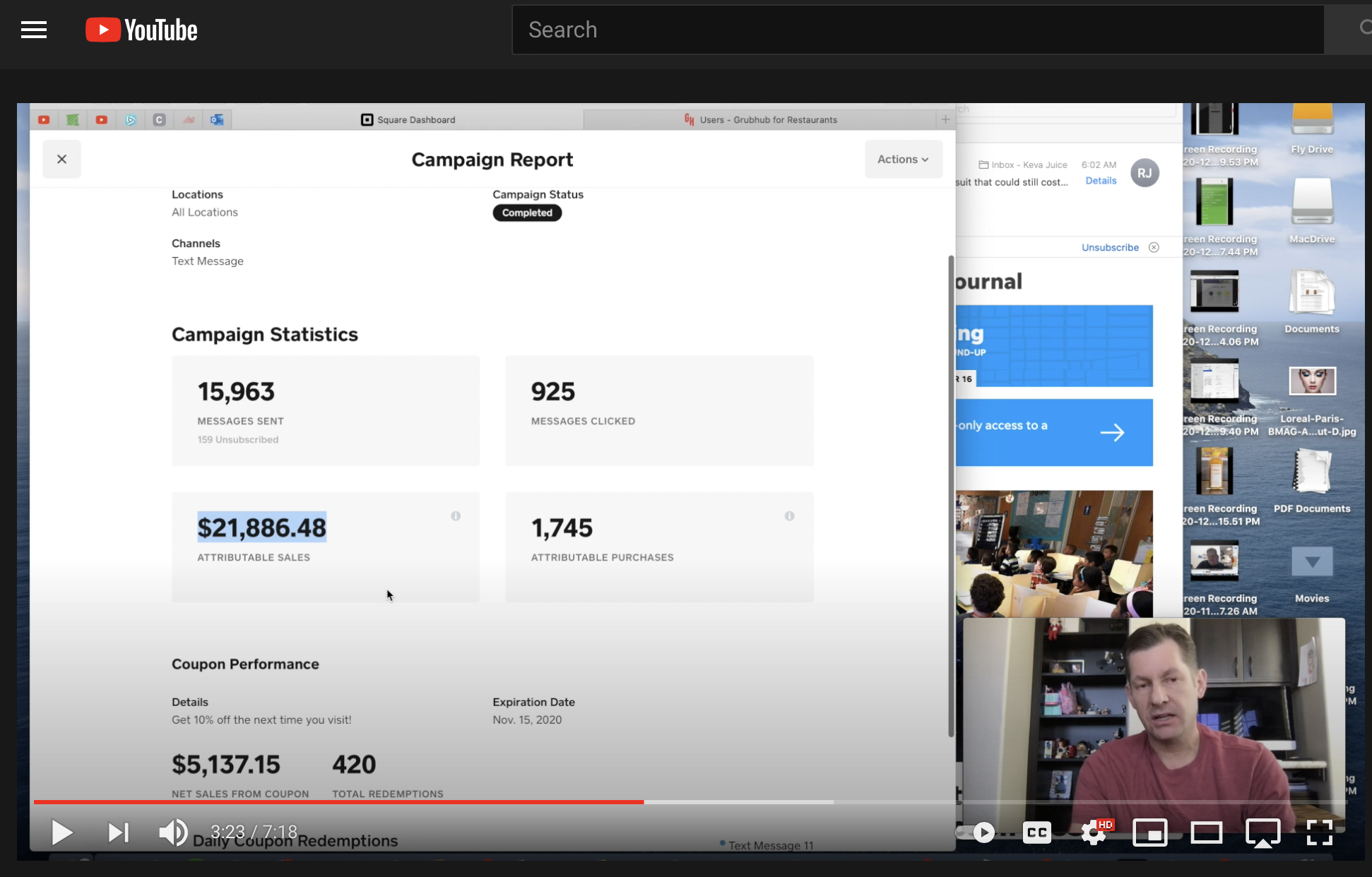Click the Unsubscribe link in the email
This screenshot has height=877, width=1372.
[1110, 248]
